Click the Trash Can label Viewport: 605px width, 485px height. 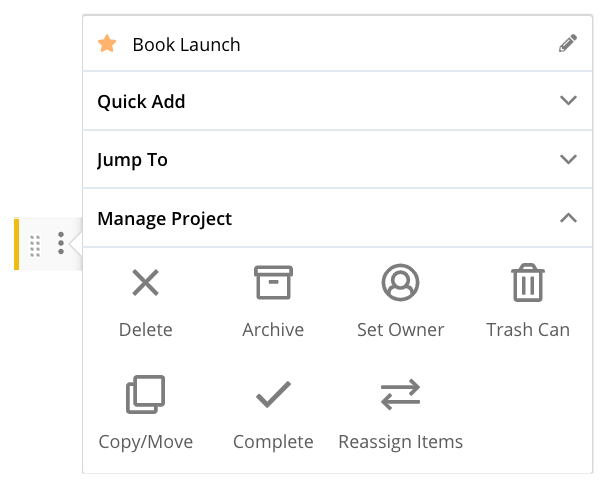pyautogui.click(x=528, y=330)
